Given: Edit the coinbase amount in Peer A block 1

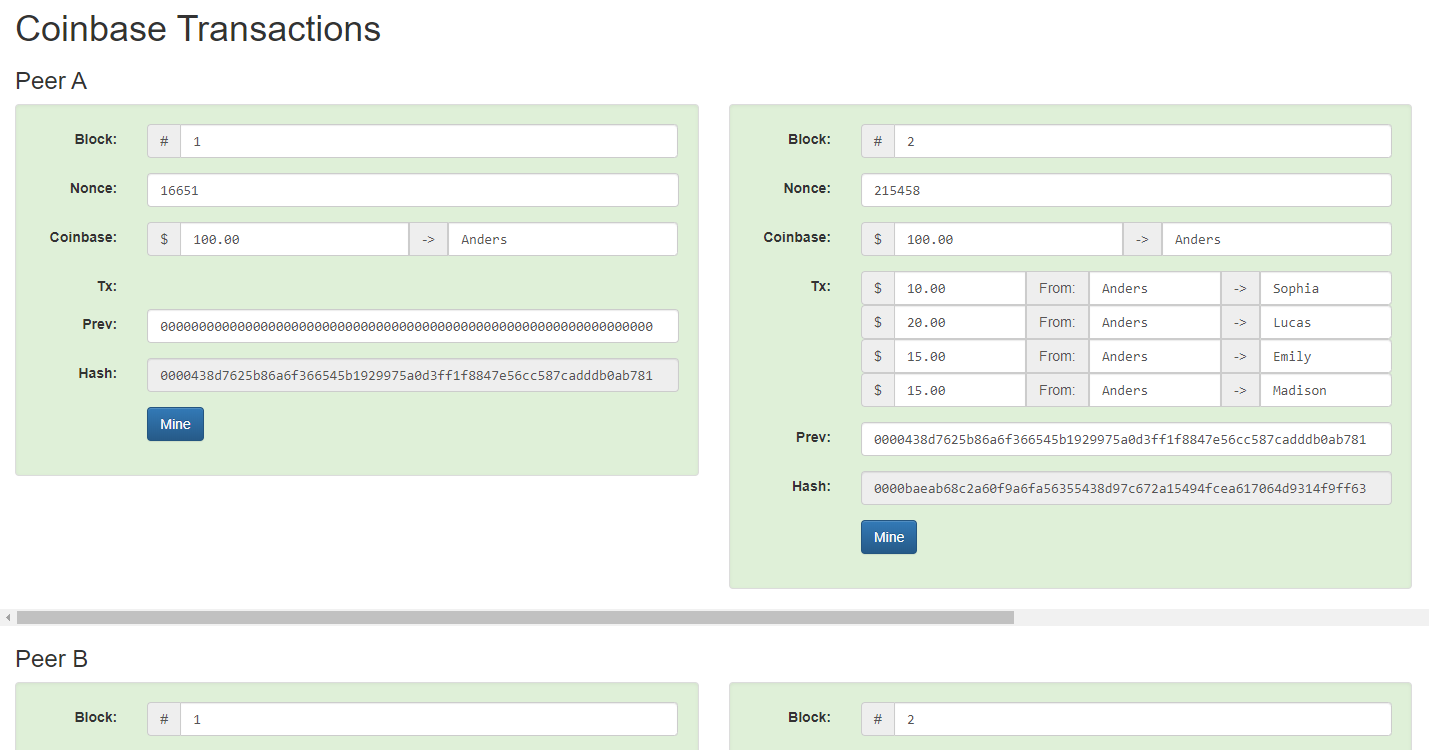Looking at the screenshot, I should click(294, 239).
